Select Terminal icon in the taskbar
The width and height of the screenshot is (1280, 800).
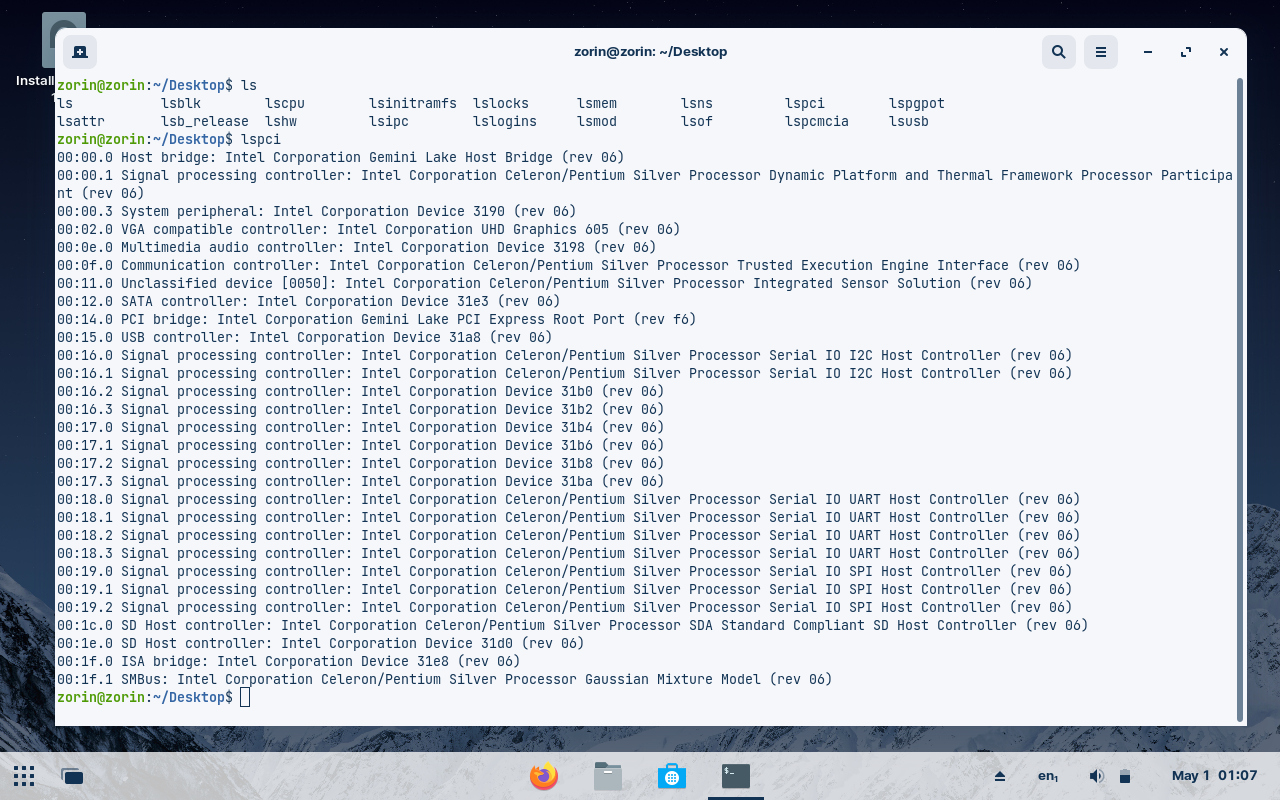click(x=736, y=776)
